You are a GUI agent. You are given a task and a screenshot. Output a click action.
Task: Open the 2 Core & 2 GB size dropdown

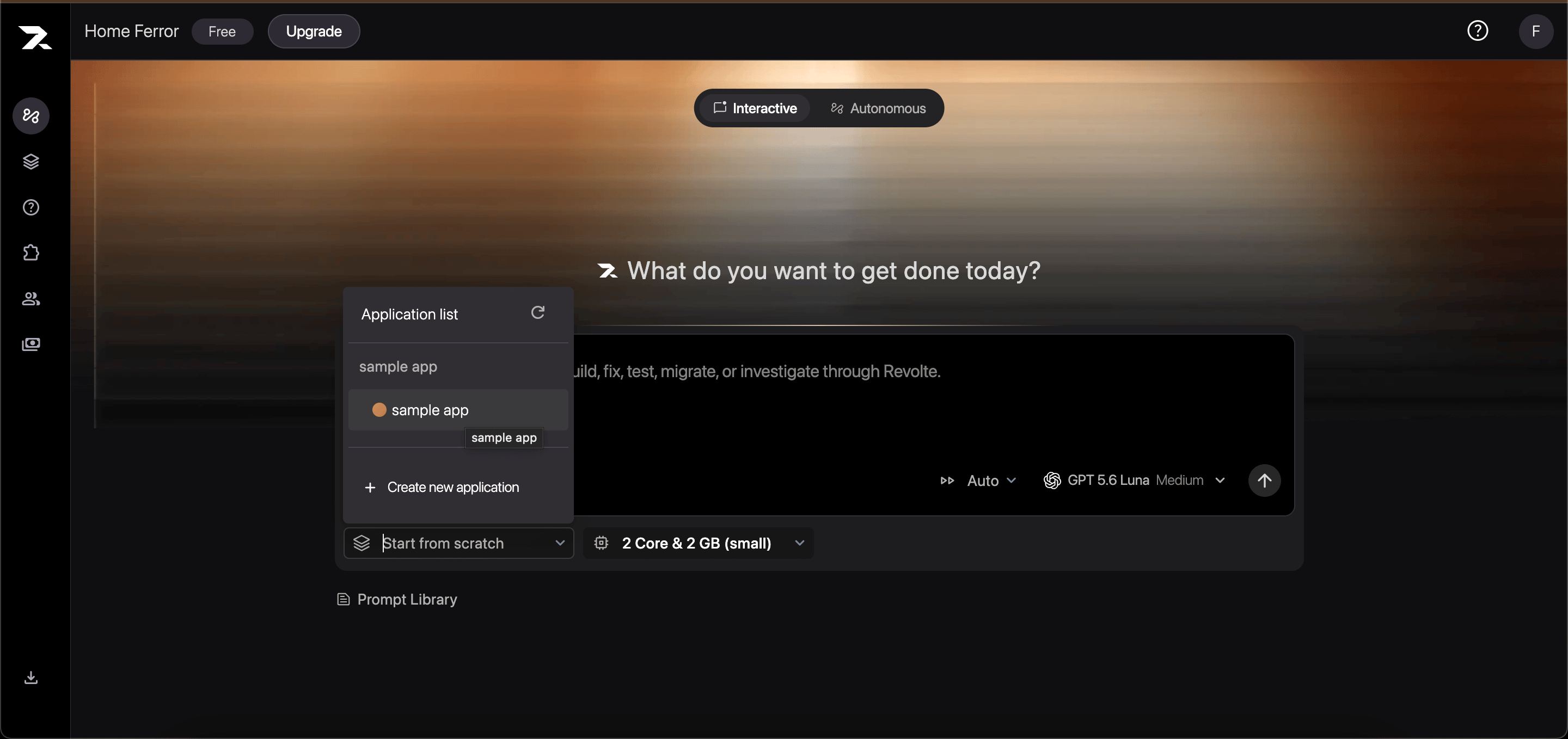[698, 543]
